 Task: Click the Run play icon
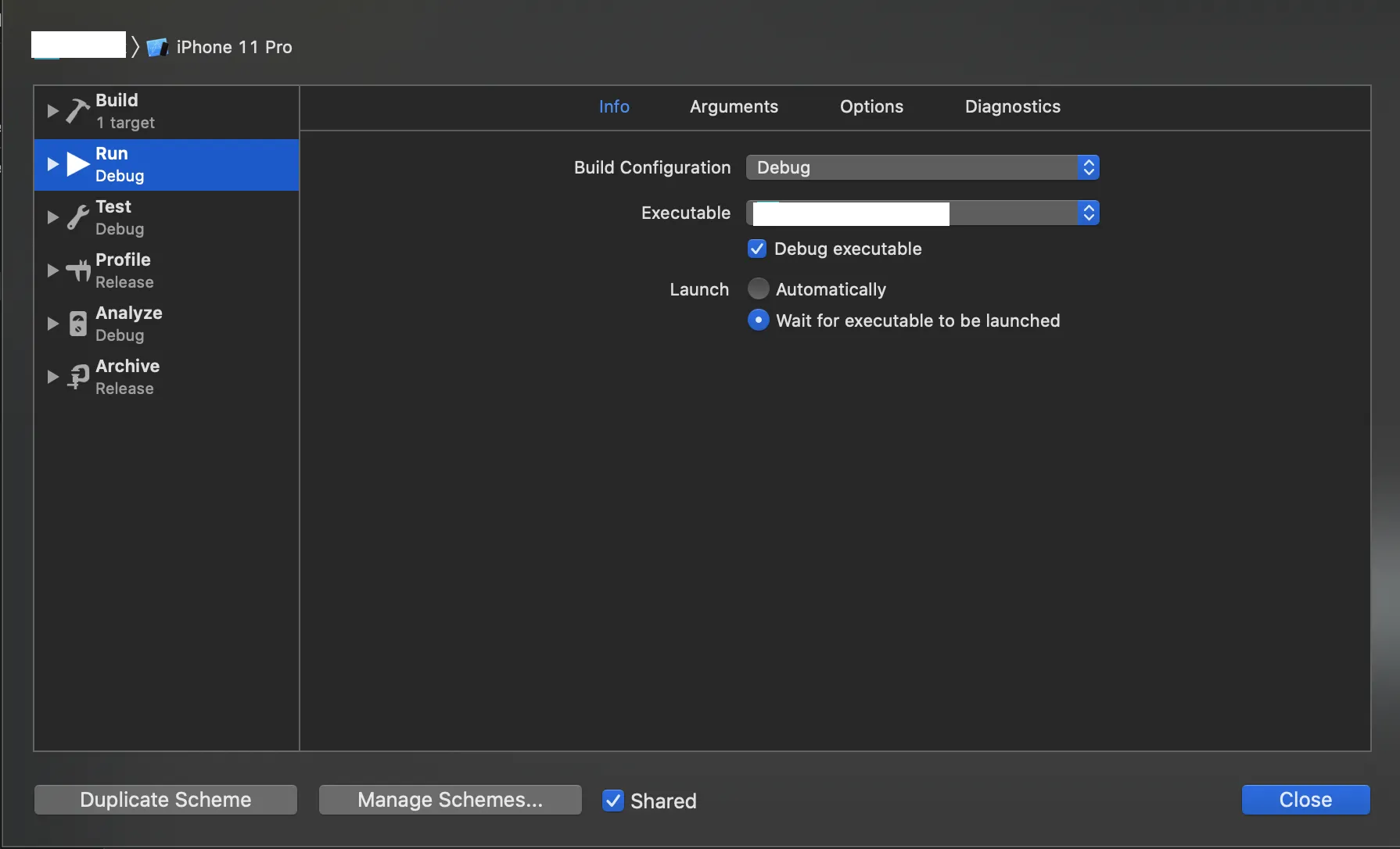(x=78, y=164)
